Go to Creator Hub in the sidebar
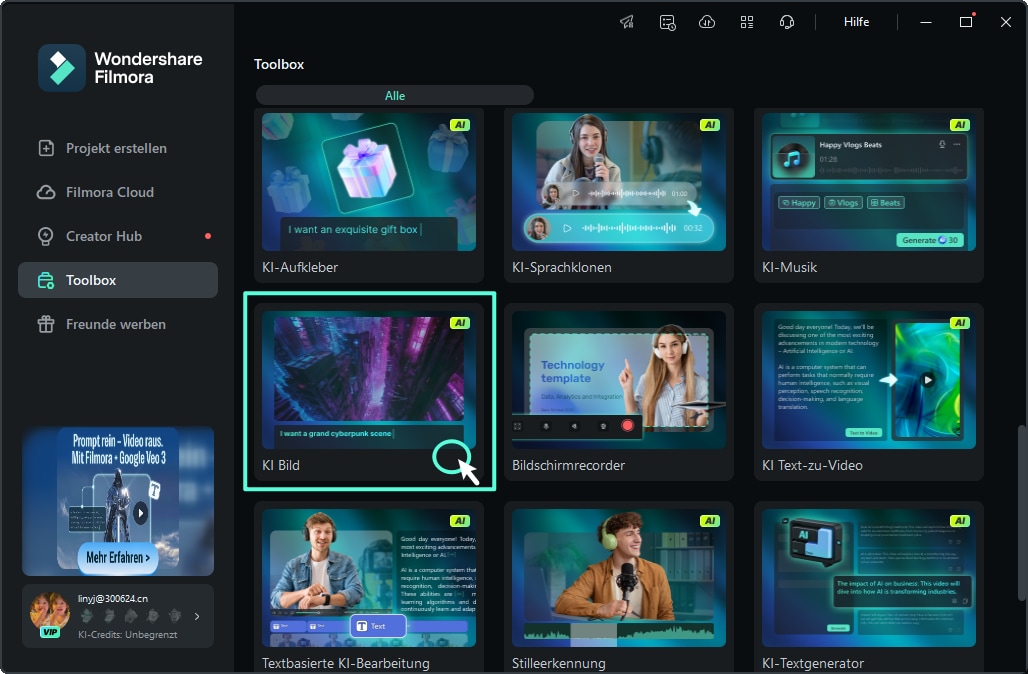 118,236
